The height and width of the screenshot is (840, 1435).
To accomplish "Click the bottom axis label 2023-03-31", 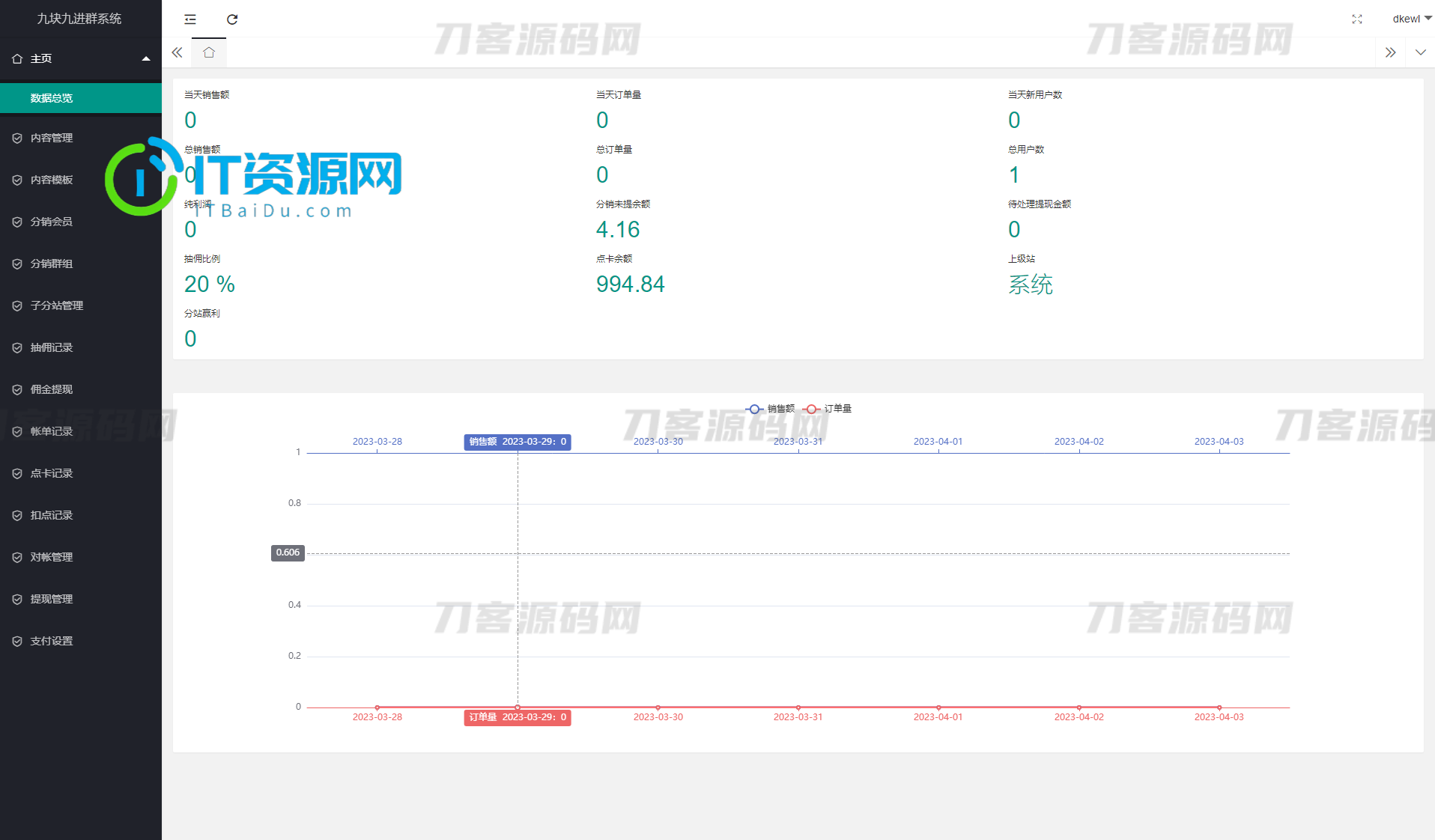I will (x=798, y=717).
